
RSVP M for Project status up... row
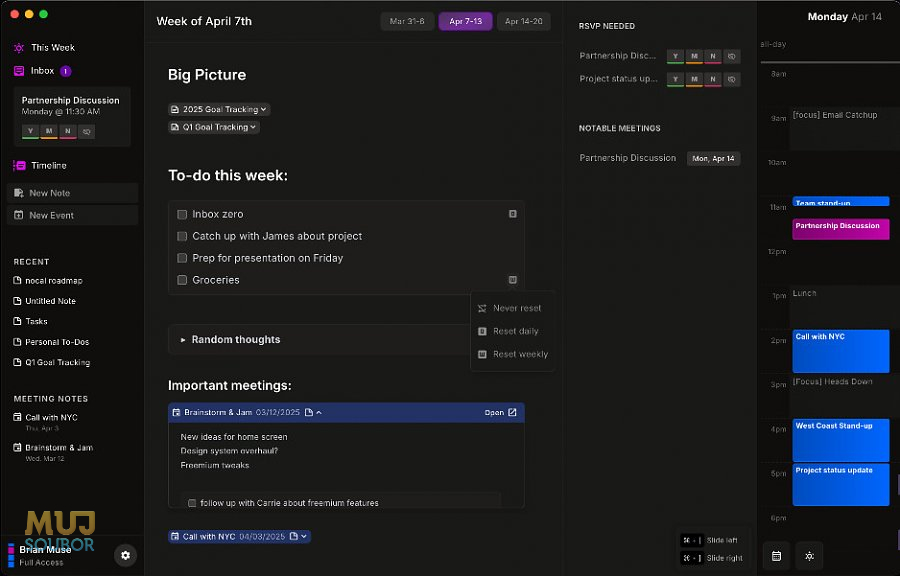point(694,79)
